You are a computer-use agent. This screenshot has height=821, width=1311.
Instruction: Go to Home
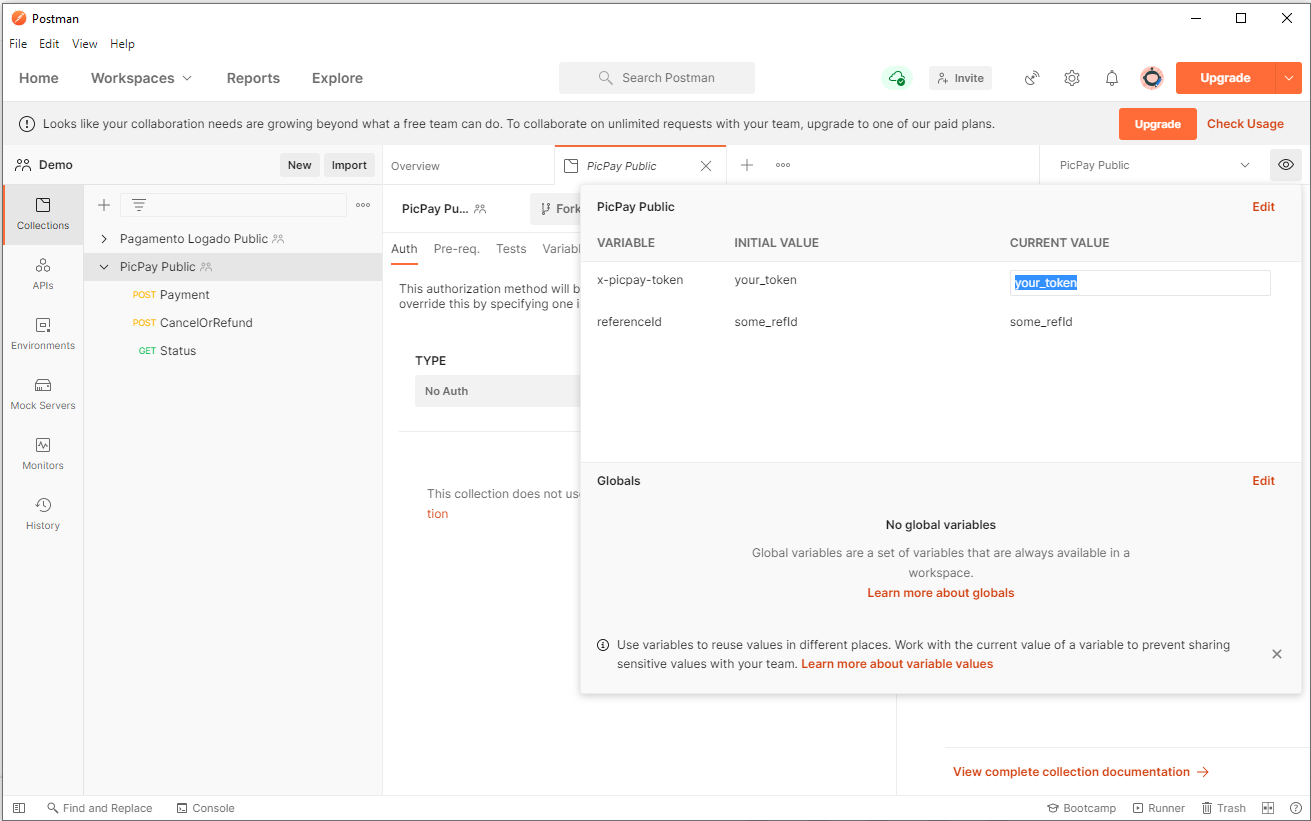point(39,78)
